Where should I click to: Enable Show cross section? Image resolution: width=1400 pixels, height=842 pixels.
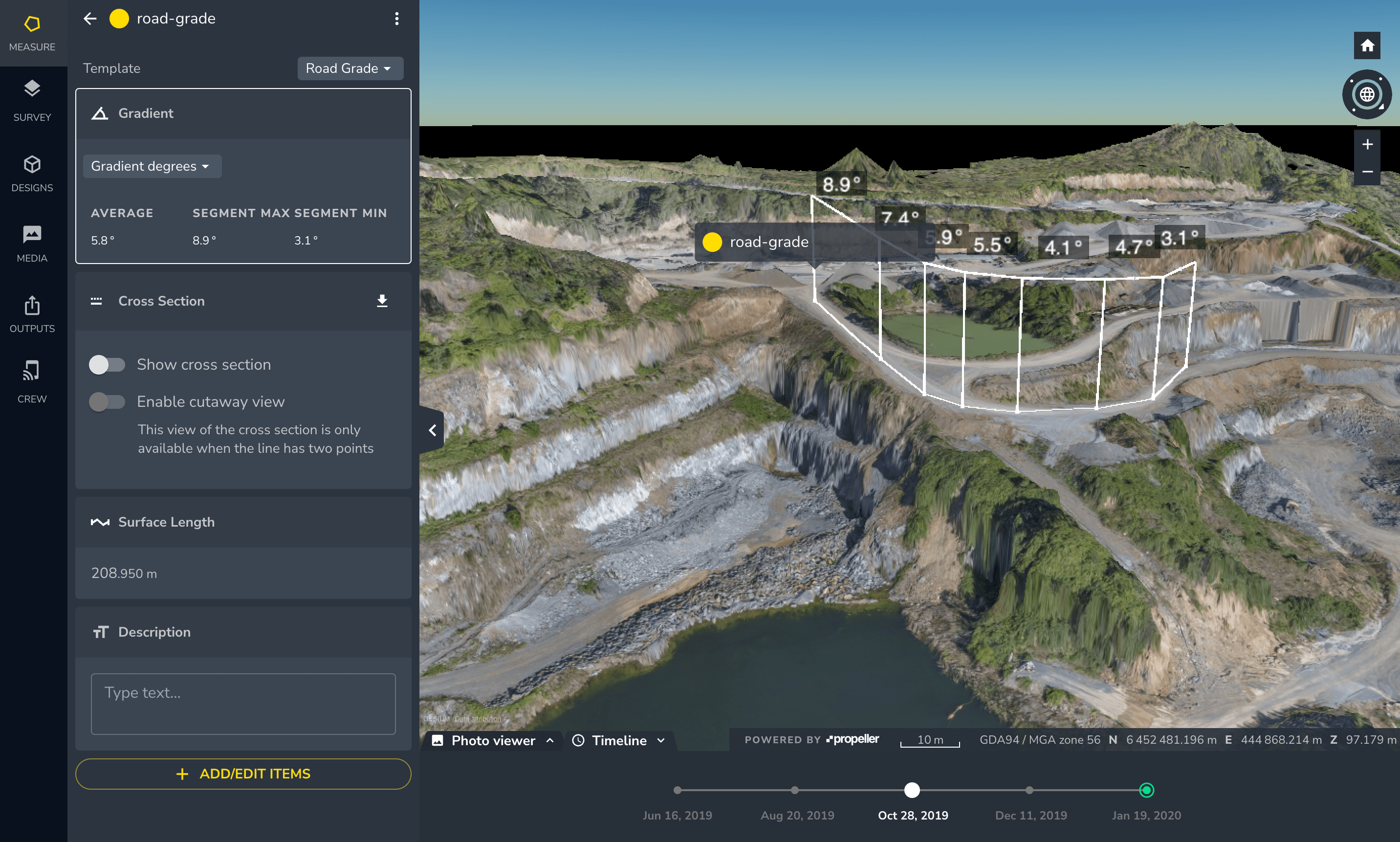coord(108,364)
